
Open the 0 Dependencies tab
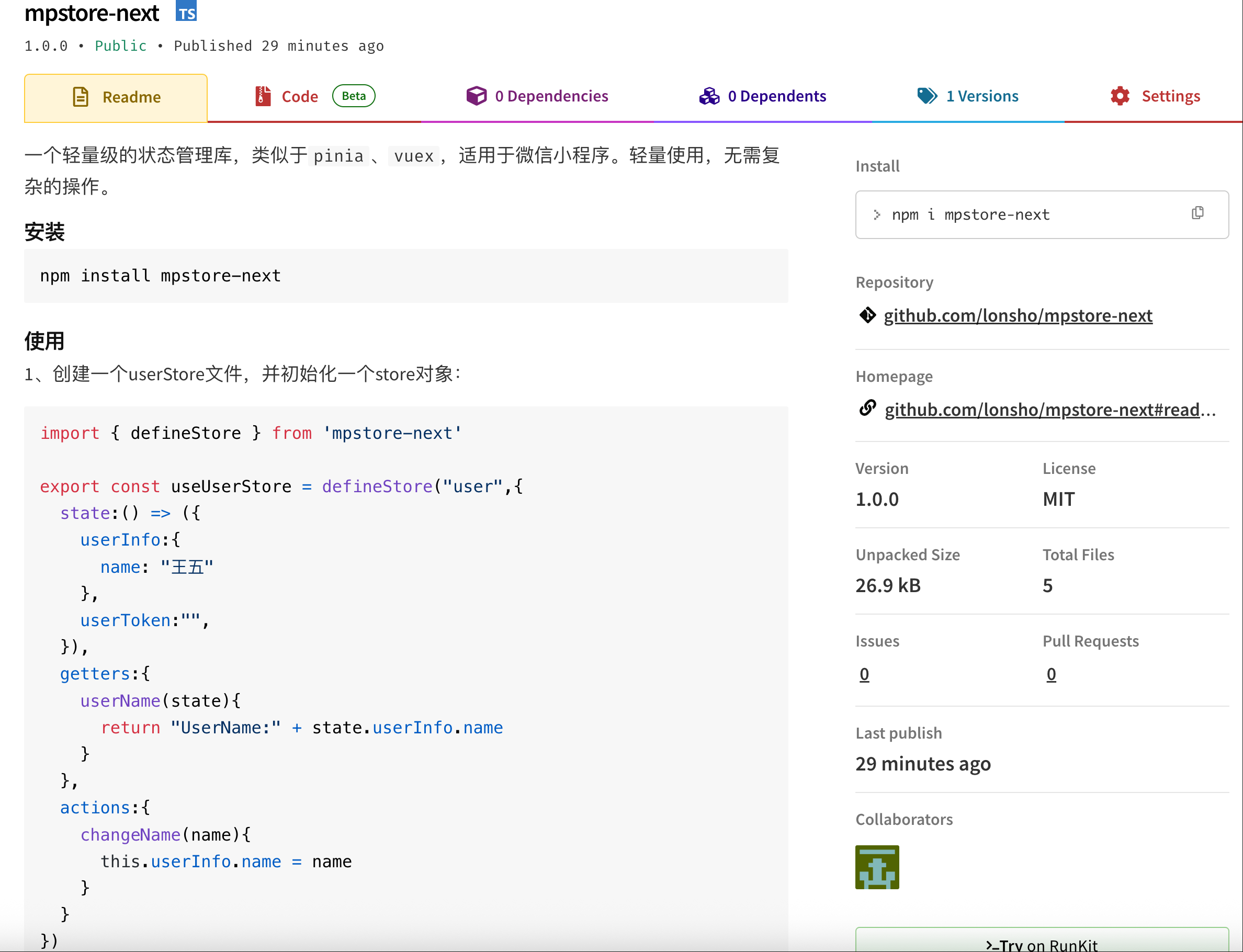click(x=551, y=96)
